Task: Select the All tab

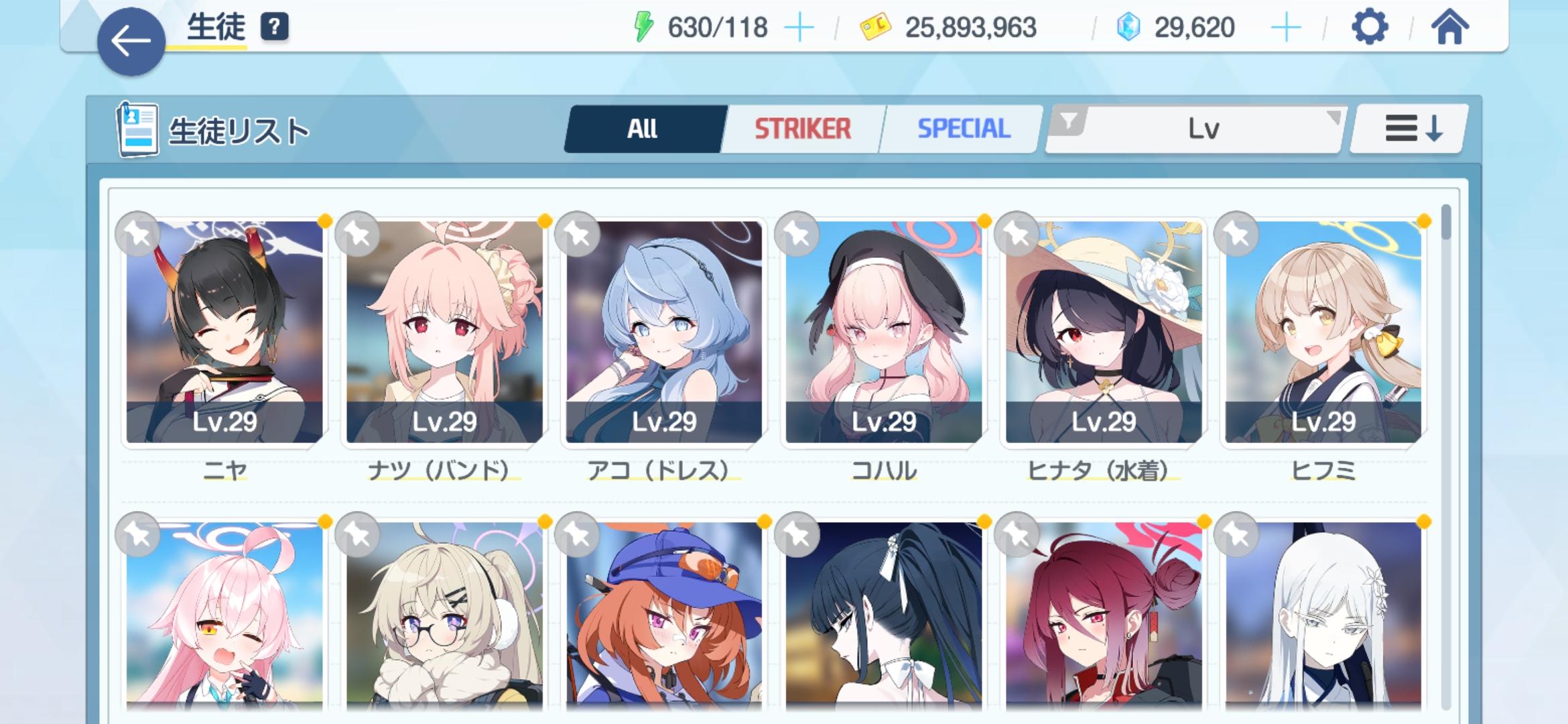Action: (x=643, y=129)
